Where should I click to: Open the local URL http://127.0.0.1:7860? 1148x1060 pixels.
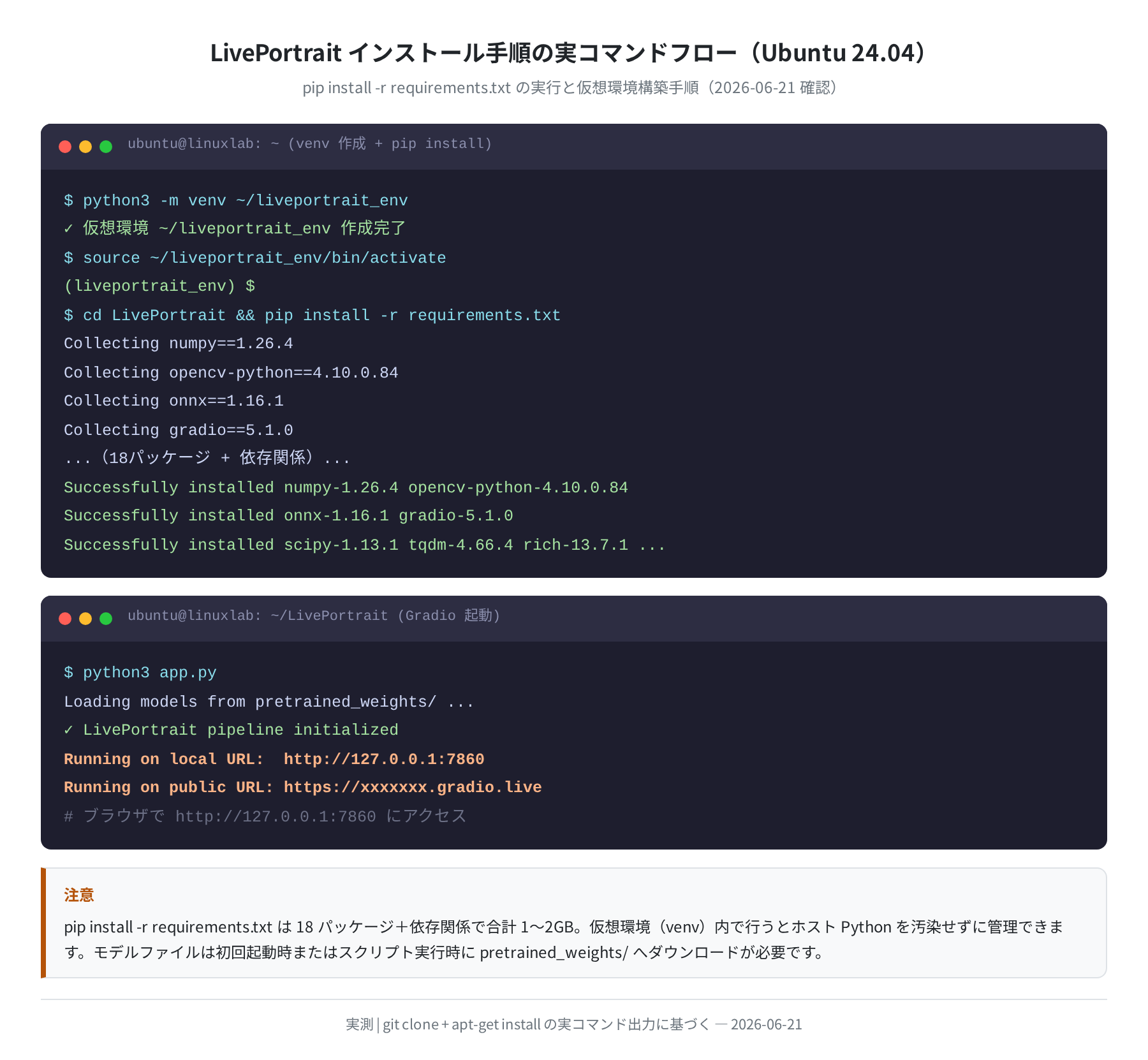click(x=384, y=759)
